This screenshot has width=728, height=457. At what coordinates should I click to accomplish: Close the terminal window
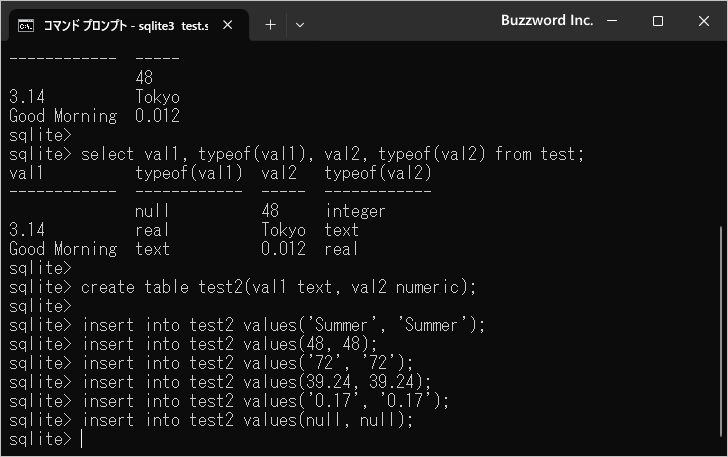[x=703, y=21]
